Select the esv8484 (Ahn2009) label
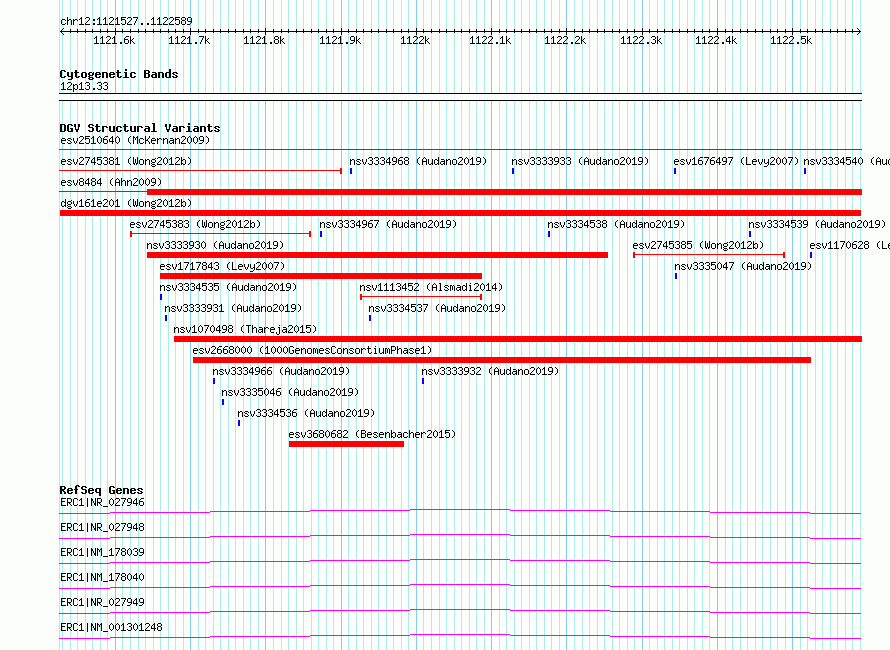 click(111, 182)
